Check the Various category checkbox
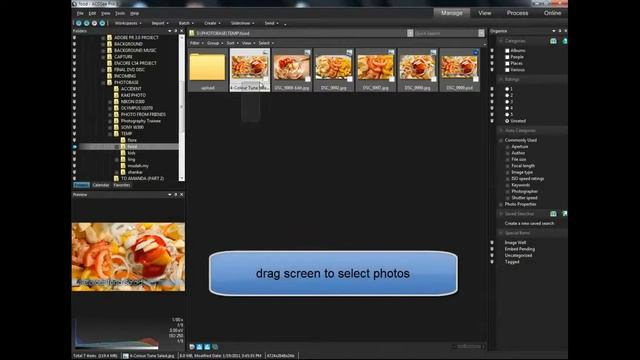 click(x=507, y=70)
